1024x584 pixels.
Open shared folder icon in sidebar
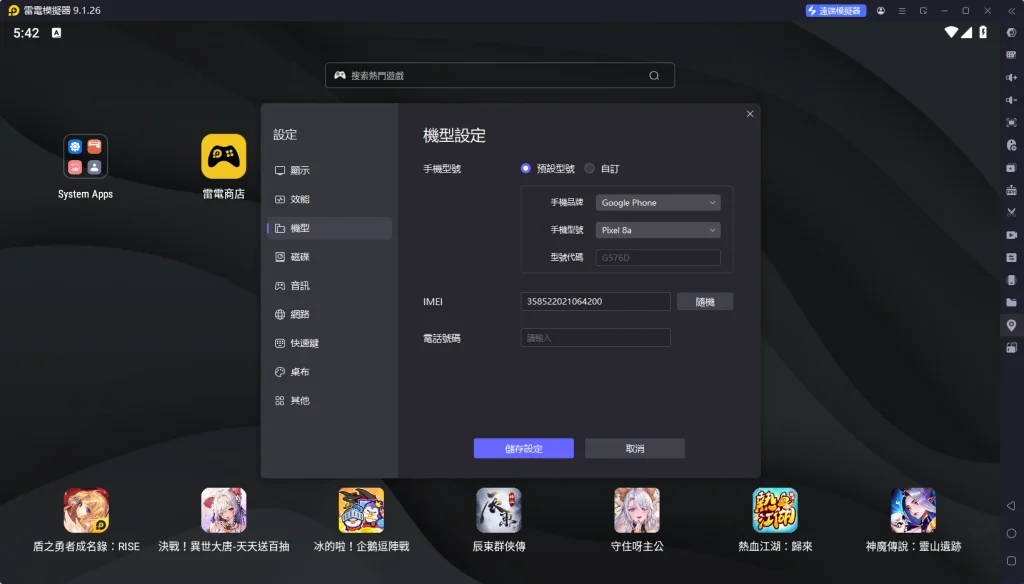pyautogui.click(x=1012, y=302)
